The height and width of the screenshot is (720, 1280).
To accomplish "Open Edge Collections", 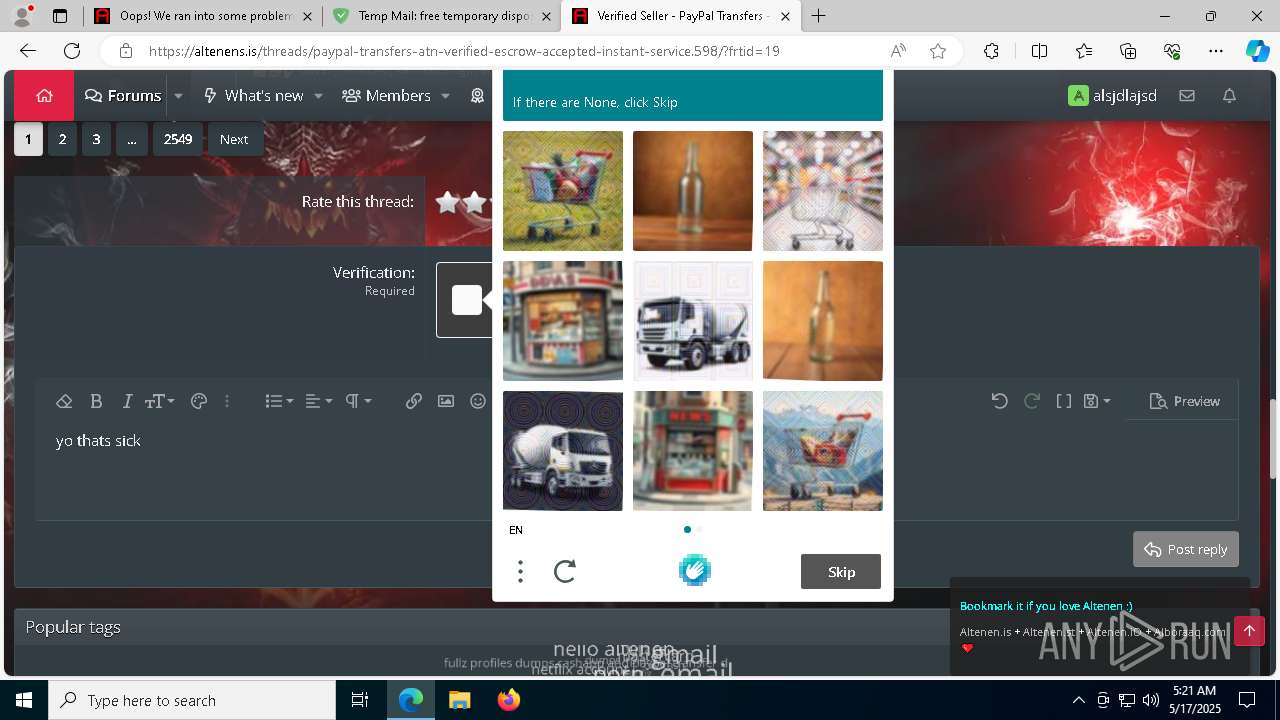I will pos(1128,51).
